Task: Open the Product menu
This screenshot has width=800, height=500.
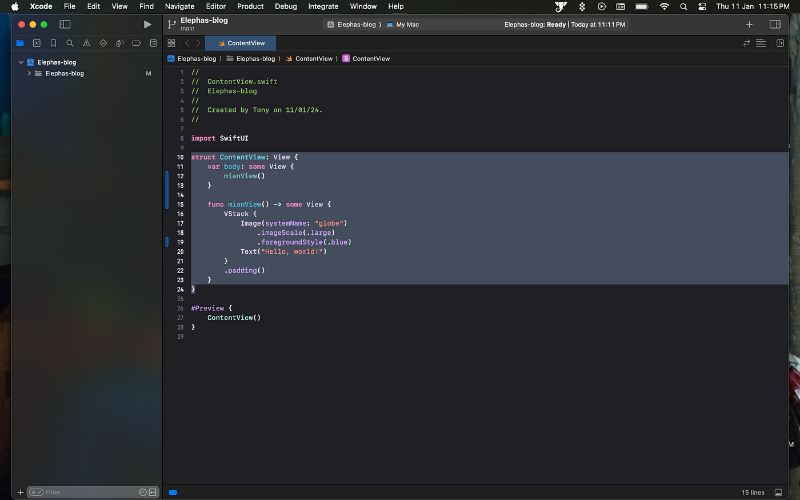Action: point(250,6)
